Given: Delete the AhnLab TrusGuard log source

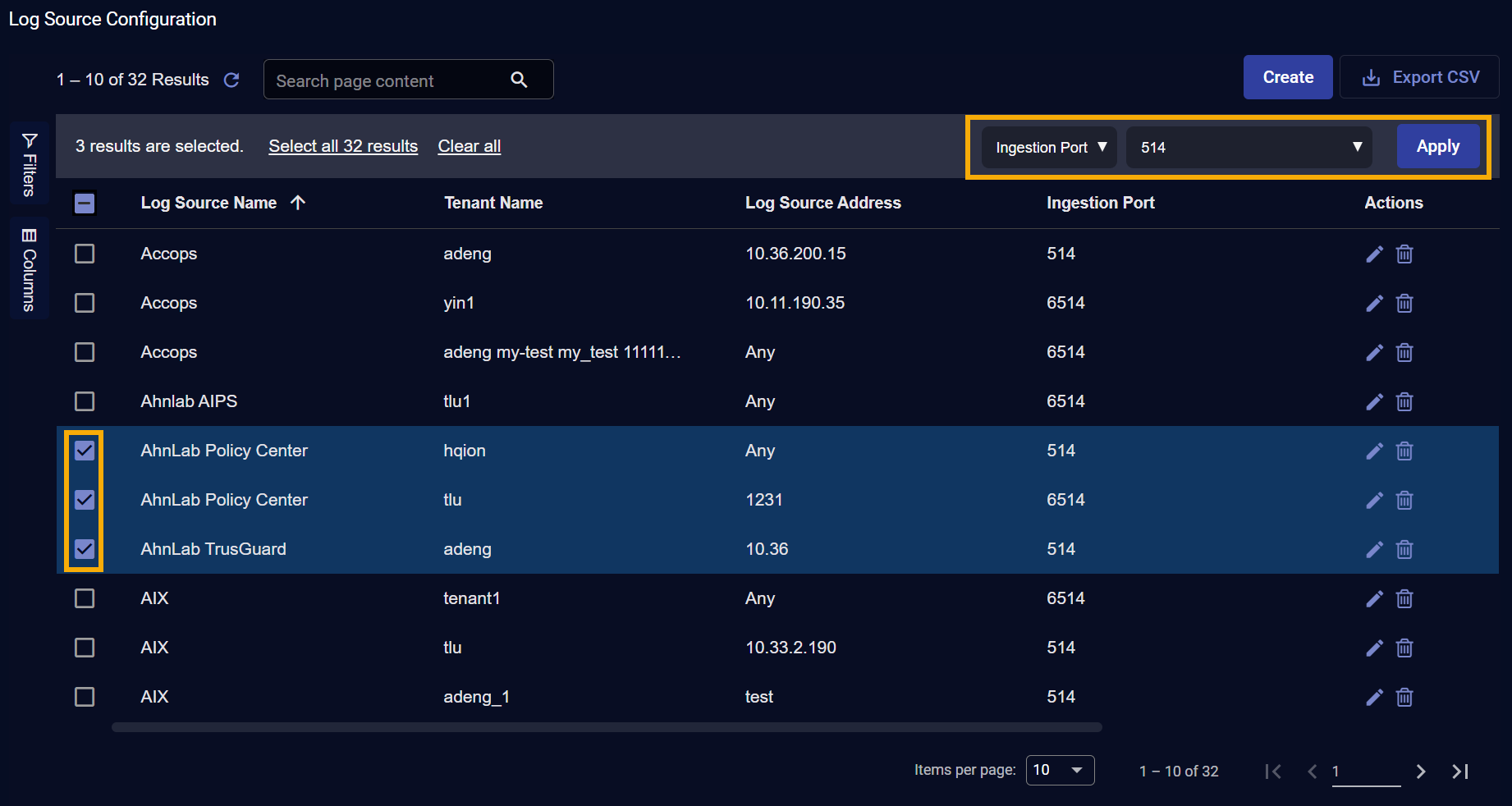Looking at the screenshot, I should point(1404,549).
